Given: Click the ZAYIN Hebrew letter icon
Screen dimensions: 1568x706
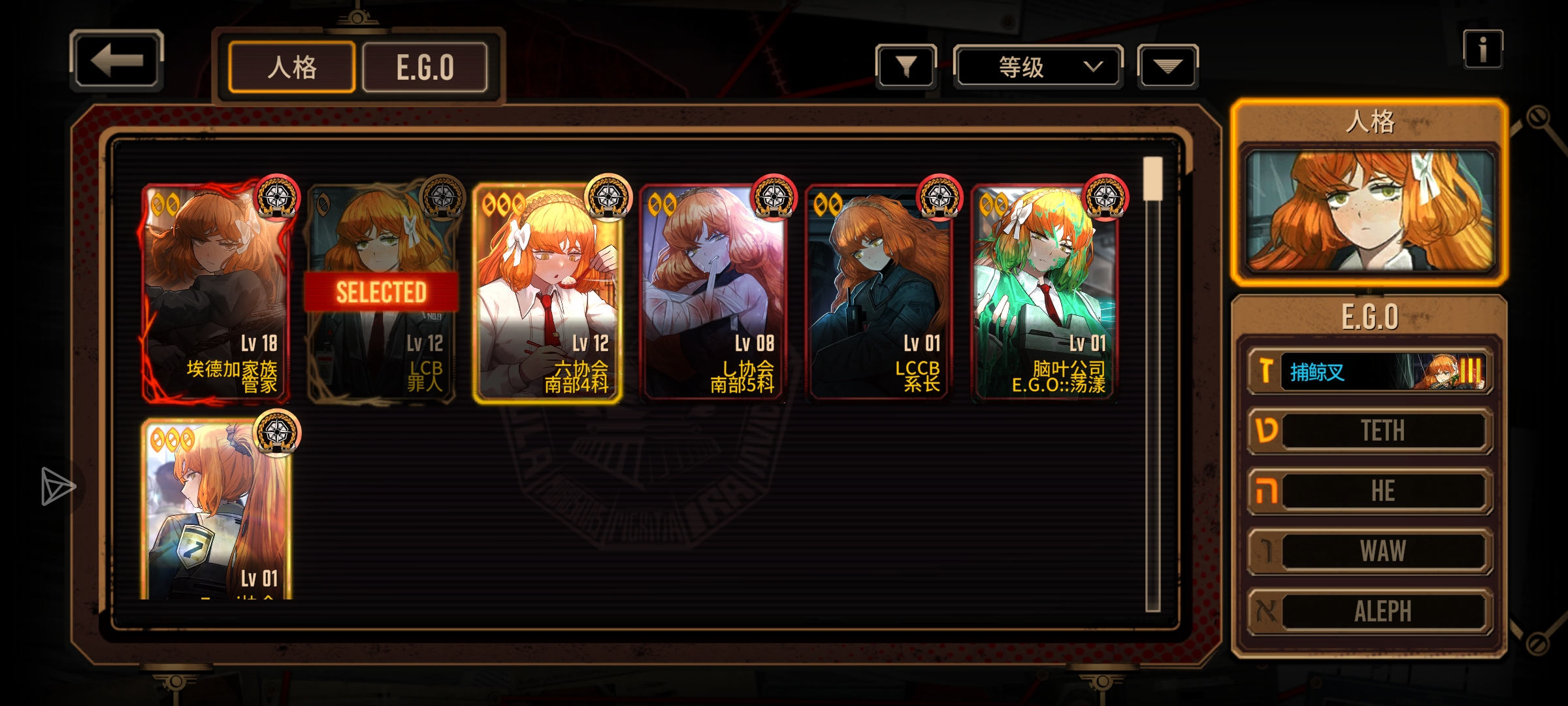Looking at the screenshot, I should click(1266, 371).
